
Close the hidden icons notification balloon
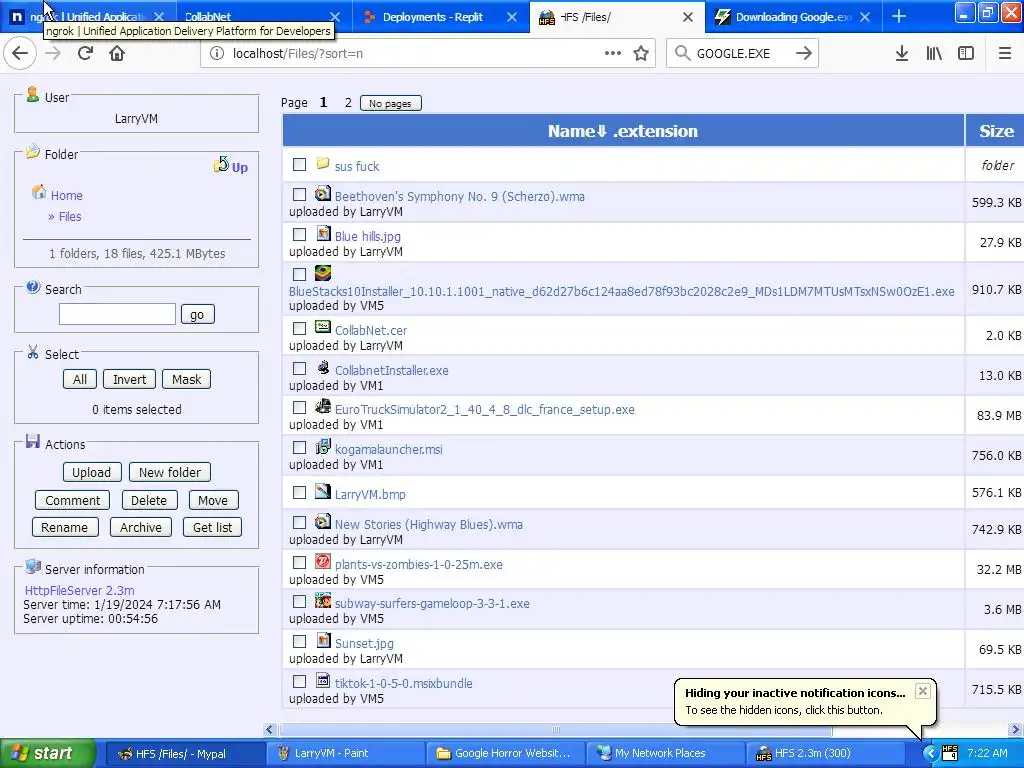pyautogui.click(x=922, y=691)
